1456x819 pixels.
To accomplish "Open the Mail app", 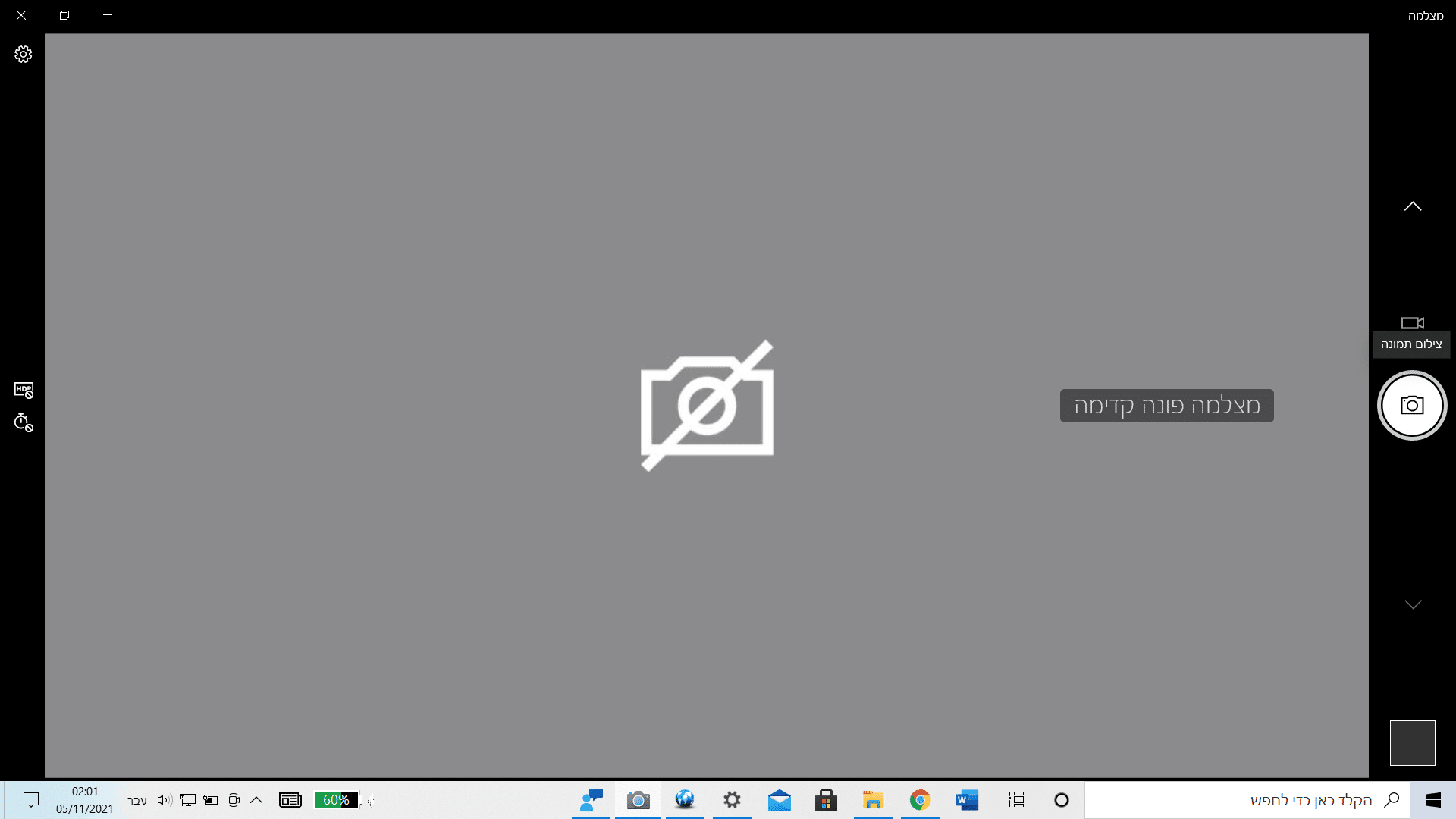I will click(780, 800).
